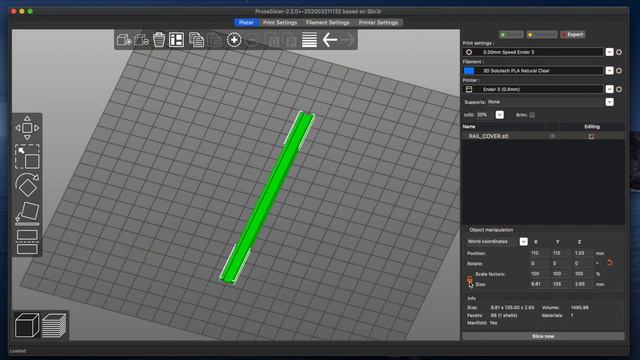Open filament settings via its cog icon
Viewport: 640px width, 360px height.
[619, 71]
